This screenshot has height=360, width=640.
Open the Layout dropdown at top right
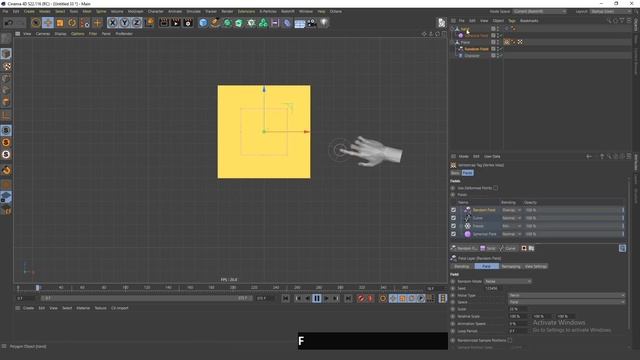click(x=611, y=11)
